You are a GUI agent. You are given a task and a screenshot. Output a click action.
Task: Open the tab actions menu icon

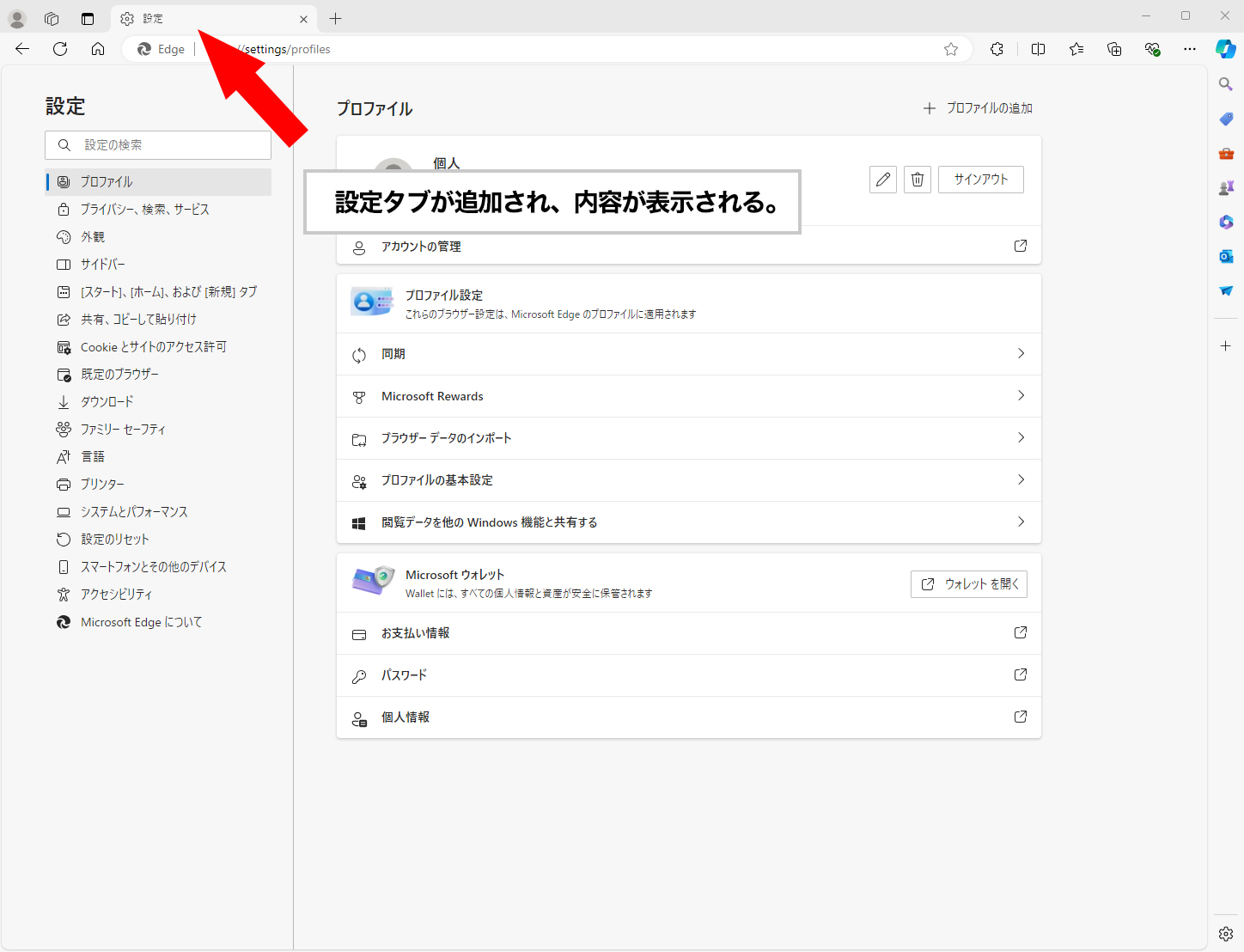tap(88, 18)
